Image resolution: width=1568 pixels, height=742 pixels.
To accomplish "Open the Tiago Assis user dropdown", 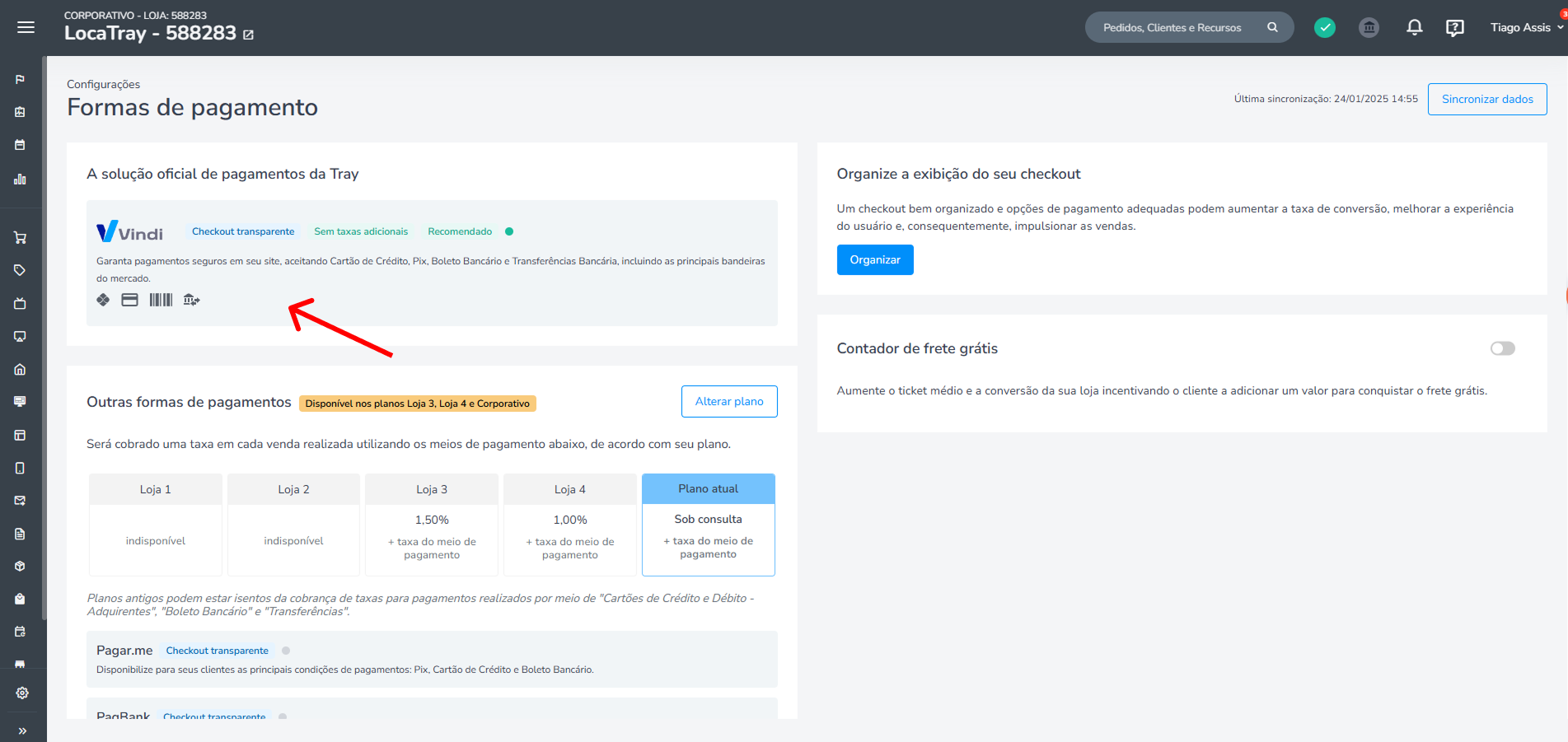I will pyautogui.click(x=1527, y=27).
